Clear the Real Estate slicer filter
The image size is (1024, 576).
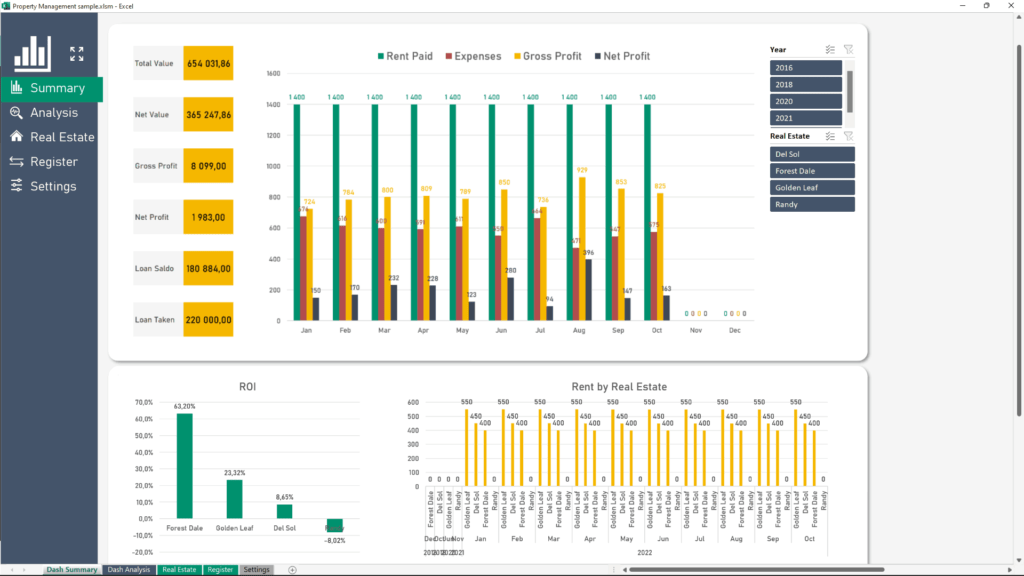[x=848, y=136]
